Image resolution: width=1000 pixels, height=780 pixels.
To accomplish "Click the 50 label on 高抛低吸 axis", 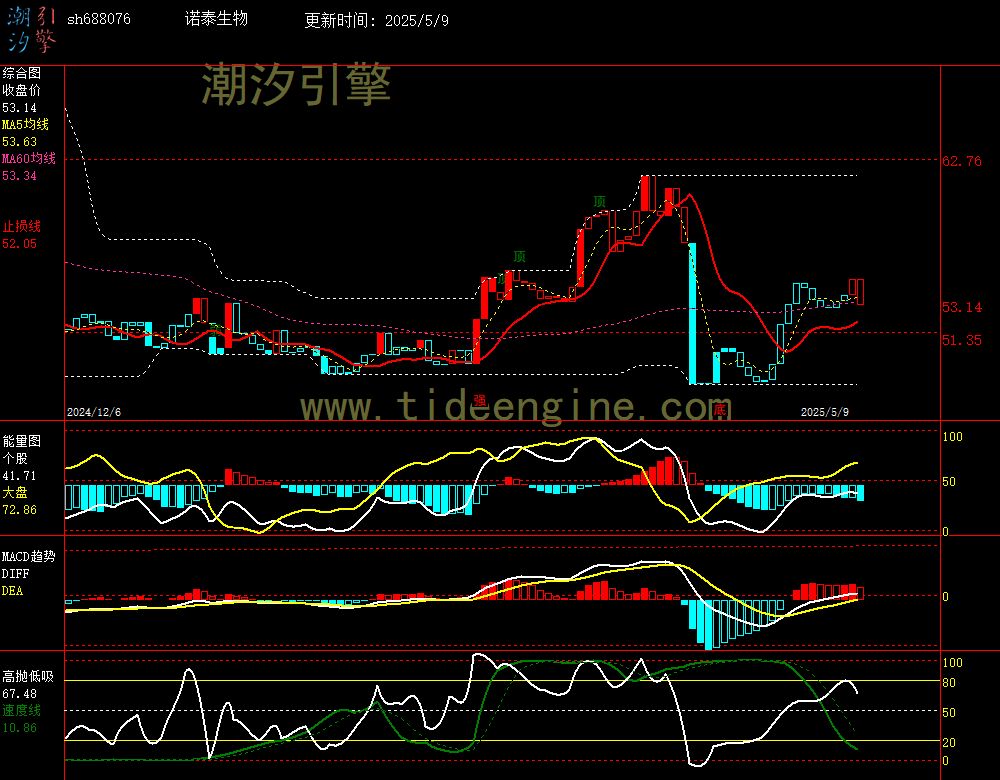I will (949, 712).
